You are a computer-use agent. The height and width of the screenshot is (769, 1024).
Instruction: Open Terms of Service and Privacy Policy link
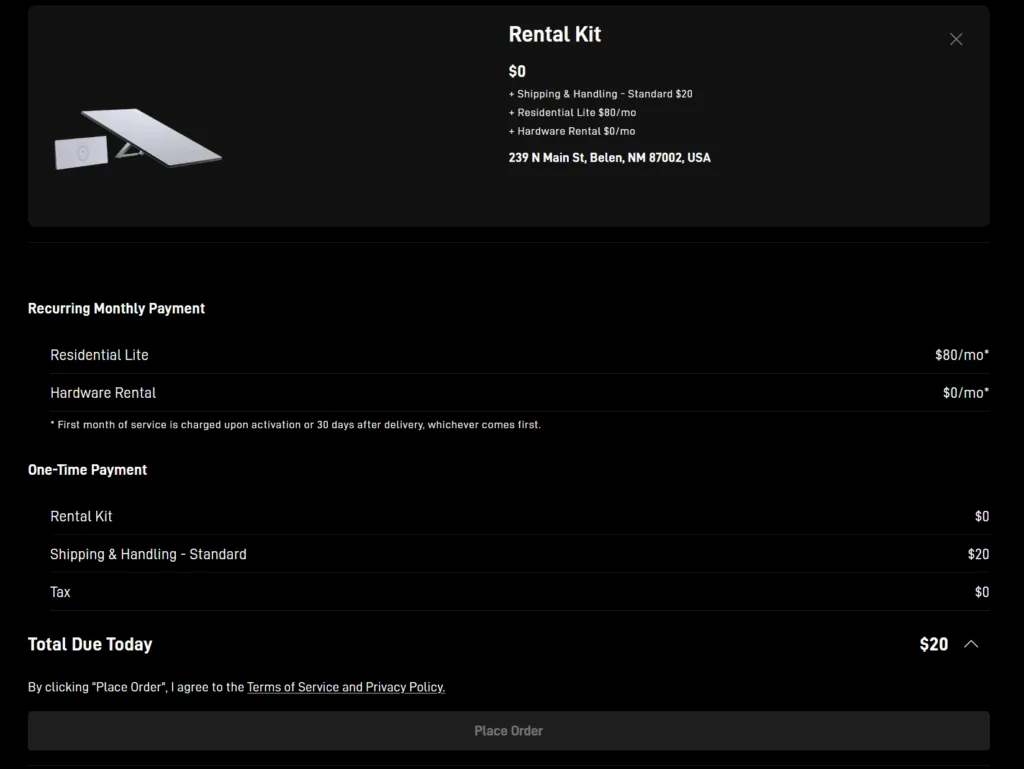tap(345, 687)
